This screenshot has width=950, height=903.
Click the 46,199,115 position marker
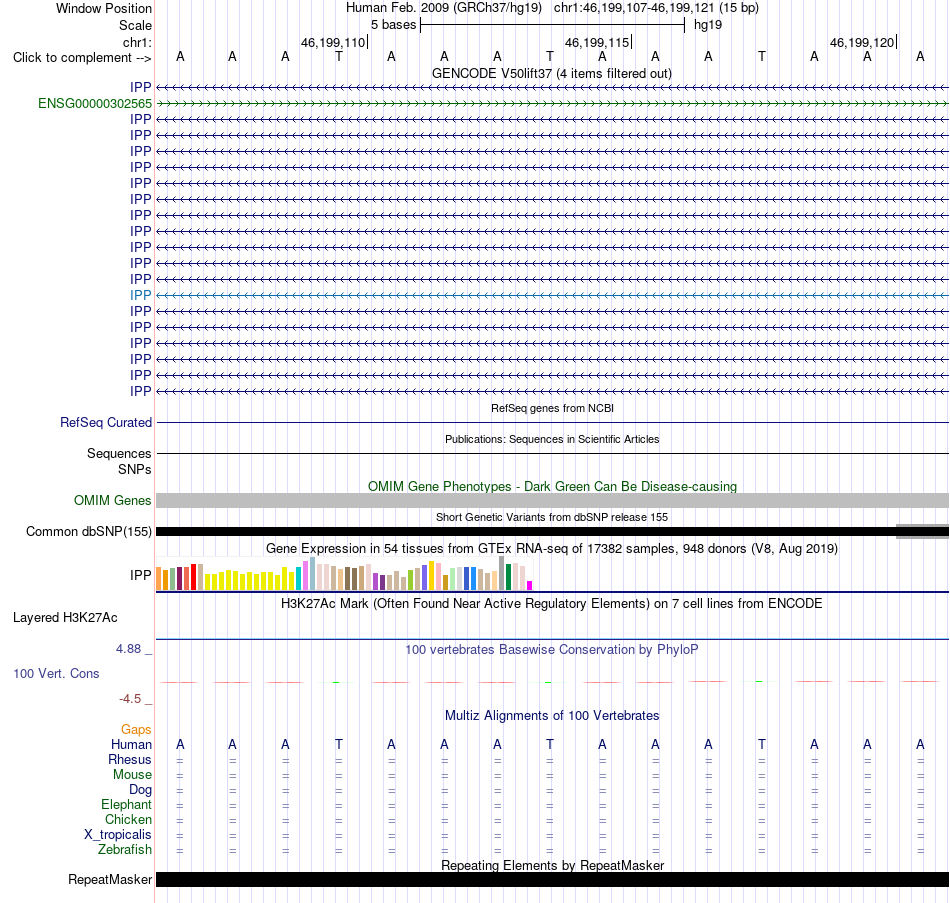coord(598,42)
